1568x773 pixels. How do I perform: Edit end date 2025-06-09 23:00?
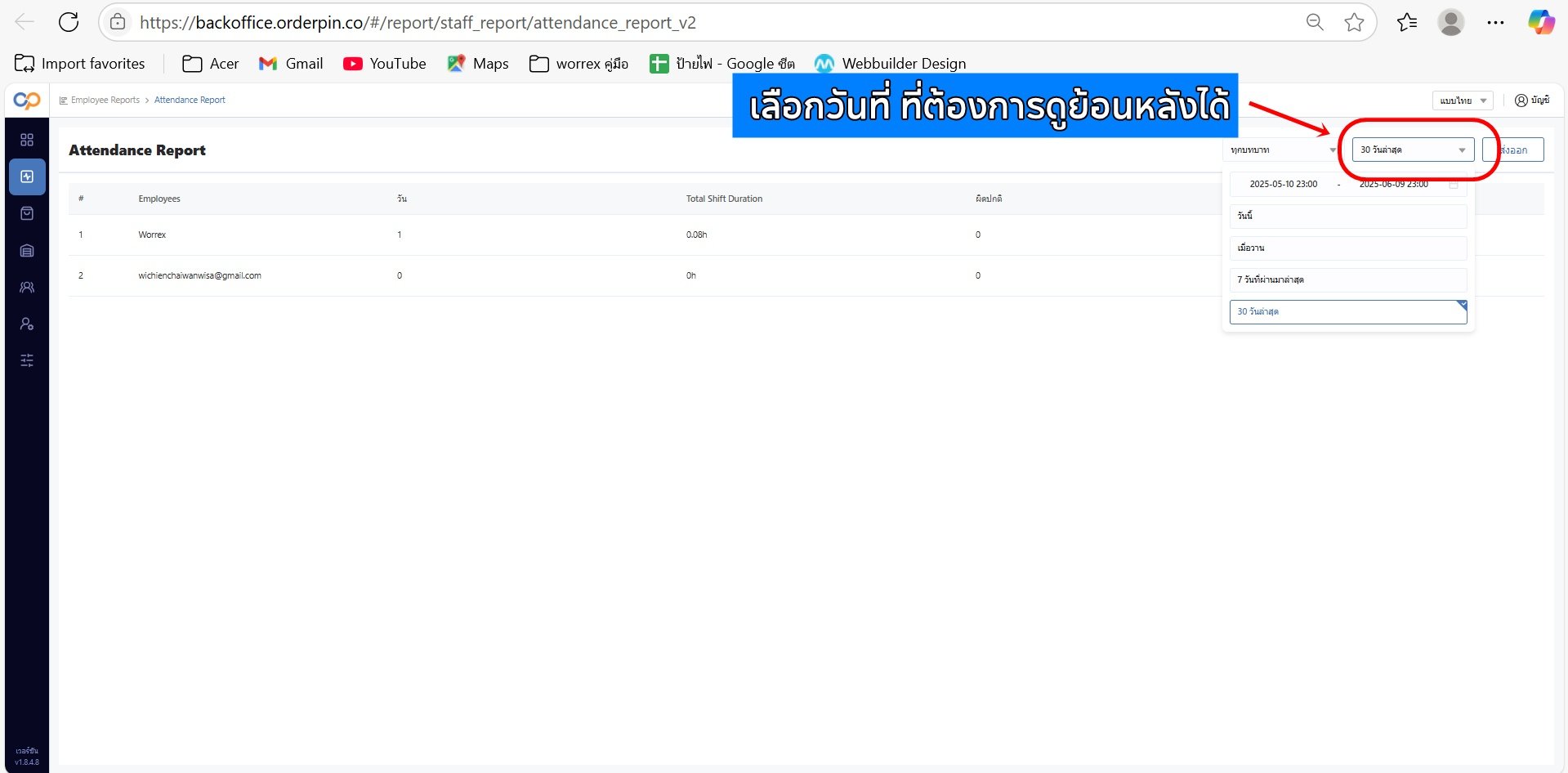click(1393, 185)
